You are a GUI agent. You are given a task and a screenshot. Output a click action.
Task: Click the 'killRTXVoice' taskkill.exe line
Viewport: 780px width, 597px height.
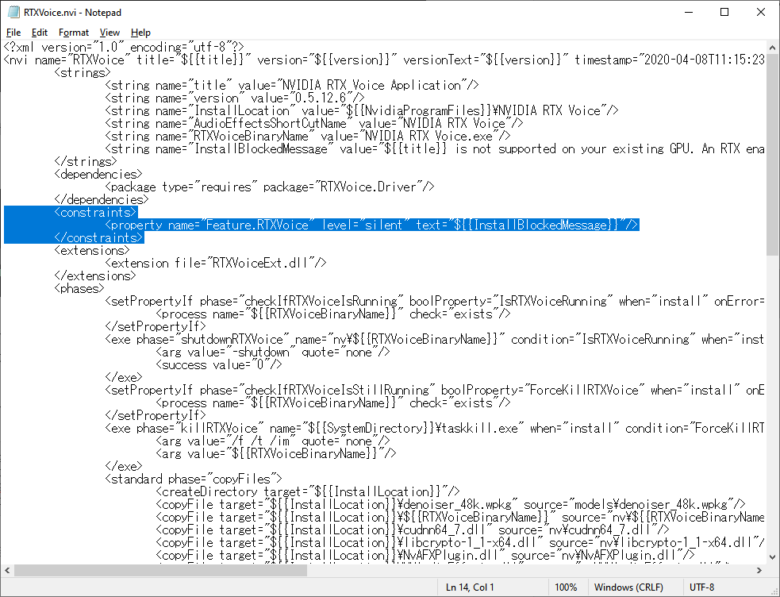point(434,428)
